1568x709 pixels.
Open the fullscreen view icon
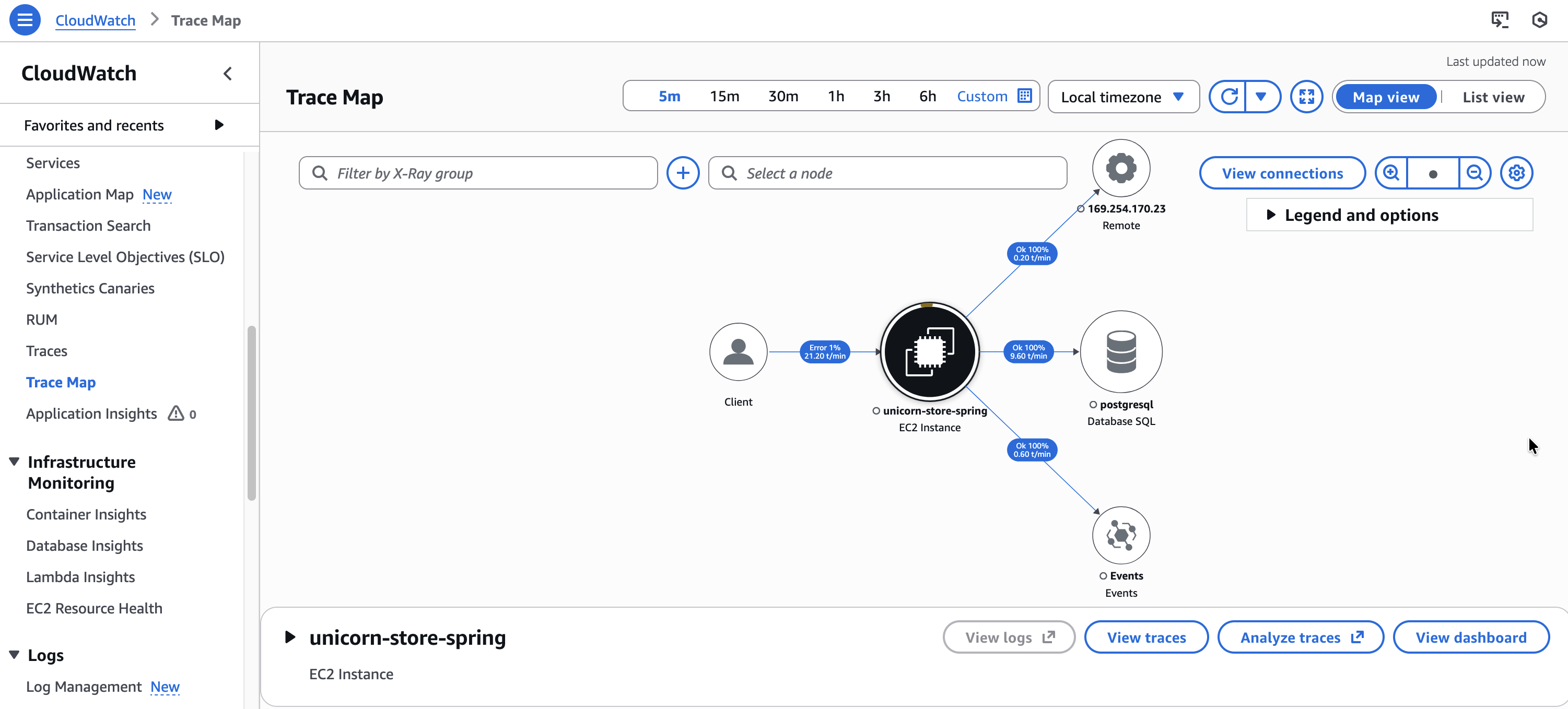(1306, 96)
